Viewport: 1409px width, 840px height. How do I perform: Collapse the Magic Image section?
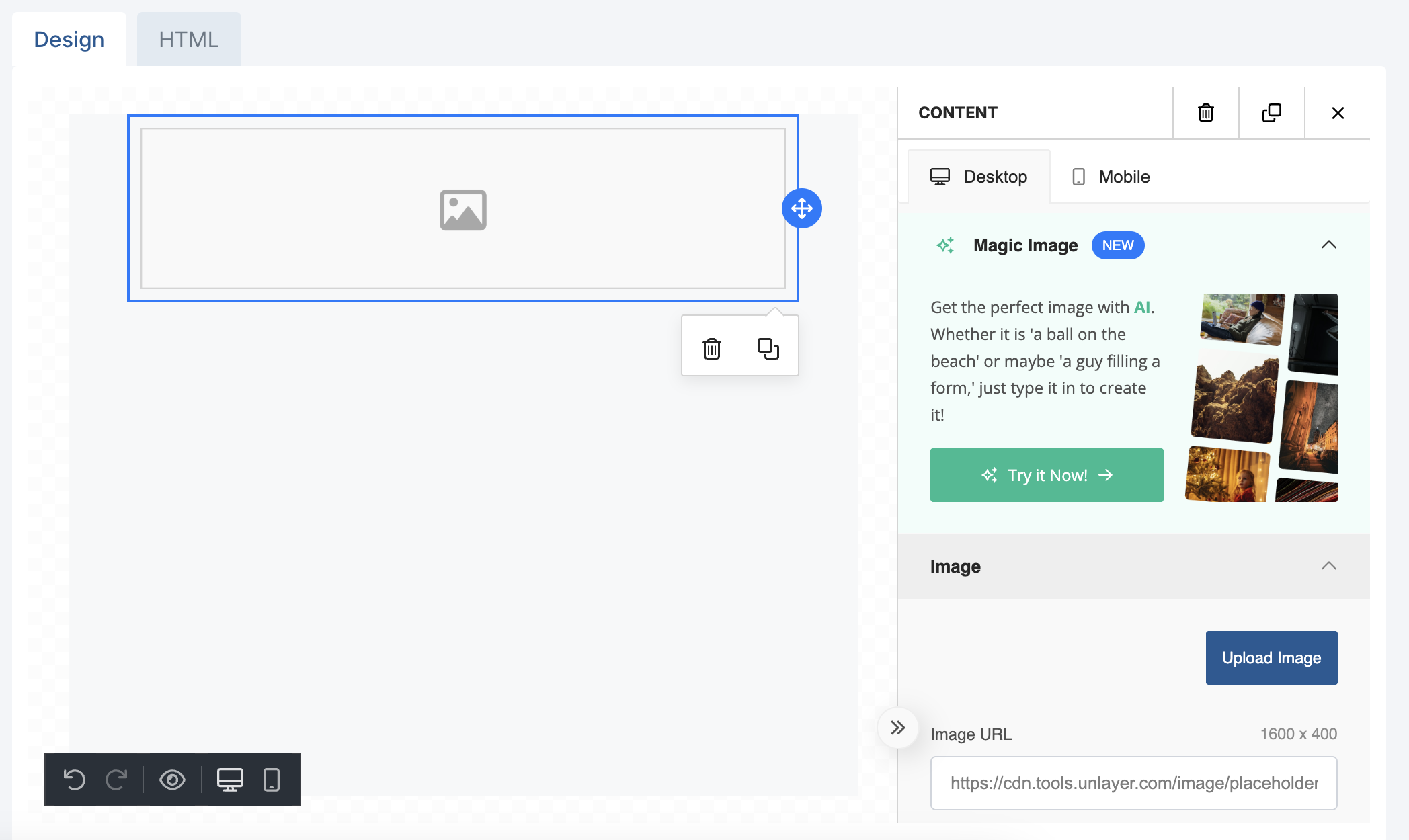pyautogui.click(x=1328, y=245)
